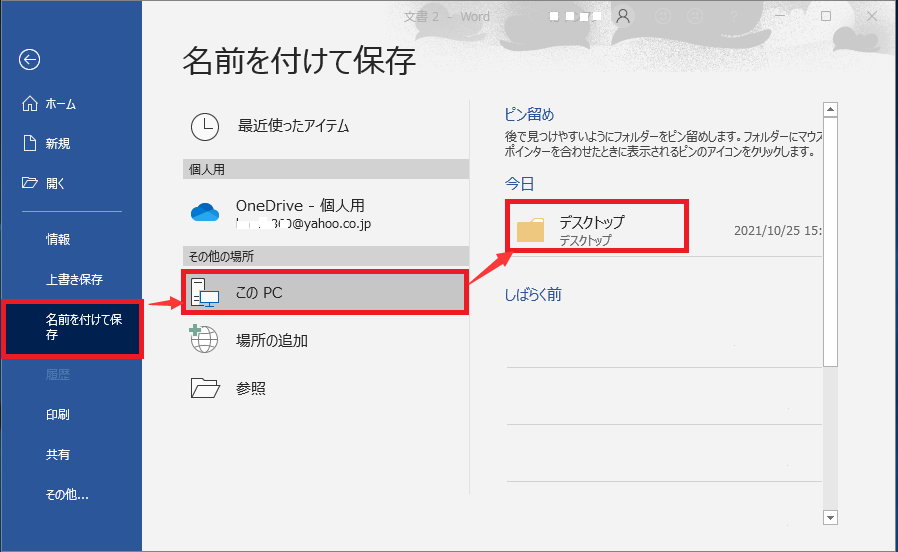The height and width of the screenshot is (552, 898).
Task: Click the OneDrive cloud icon
Action: 205,212
